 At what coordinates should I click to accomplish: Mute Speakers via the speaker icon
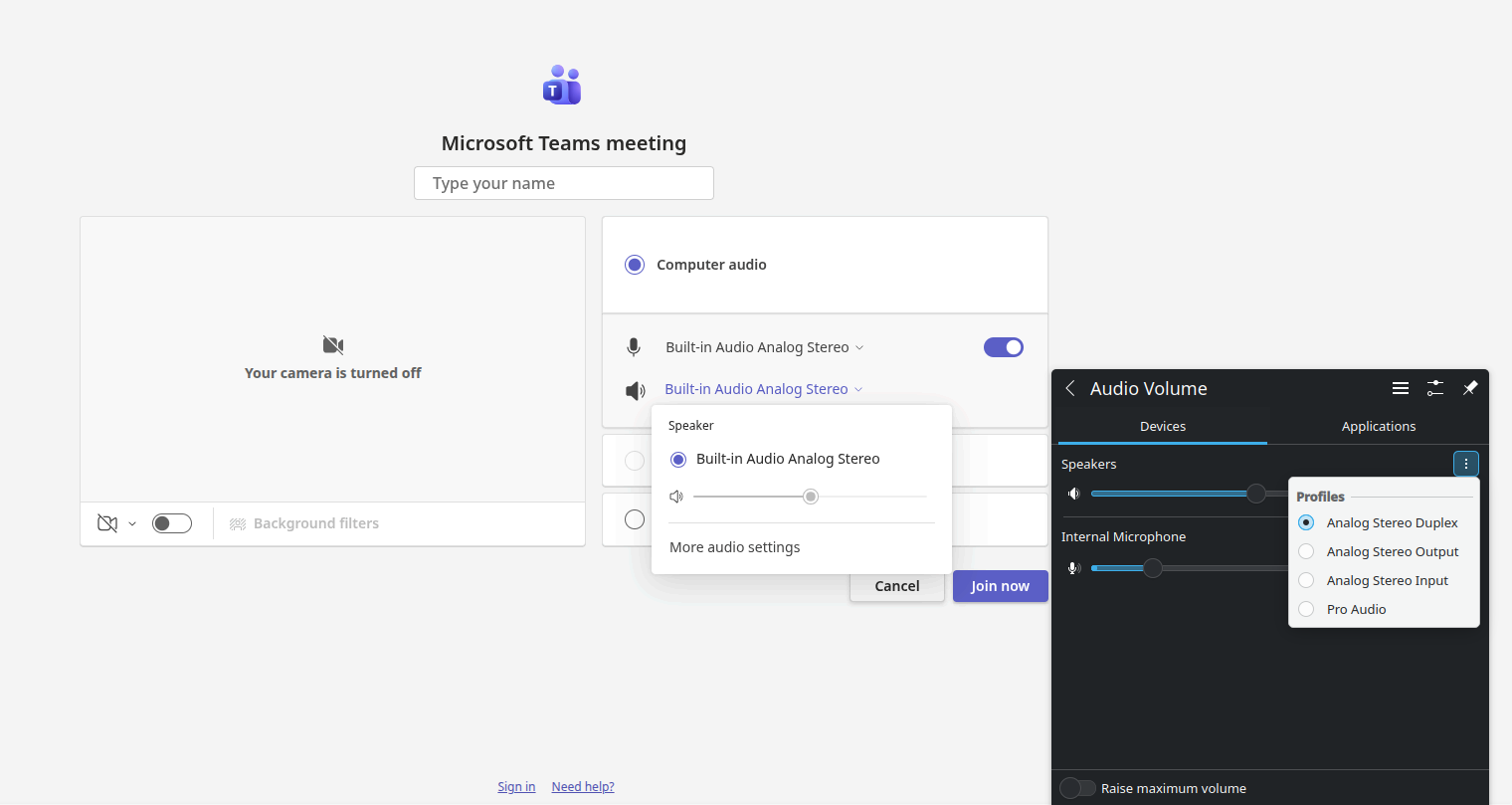[1074, 494]
